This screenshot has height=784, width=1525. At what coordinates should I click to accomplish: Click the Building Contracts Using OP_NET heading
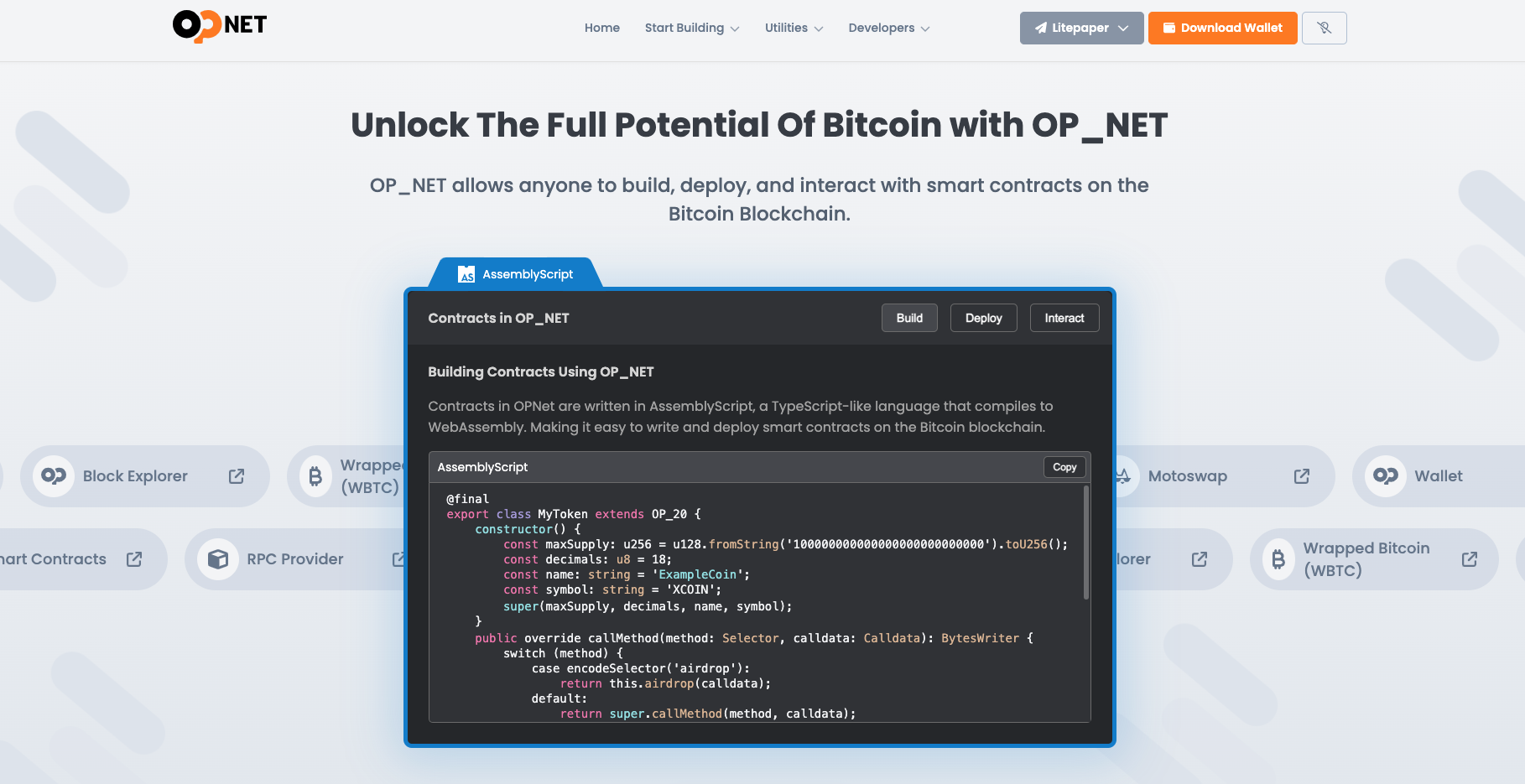pyautogui.click(x=541, y=371)
